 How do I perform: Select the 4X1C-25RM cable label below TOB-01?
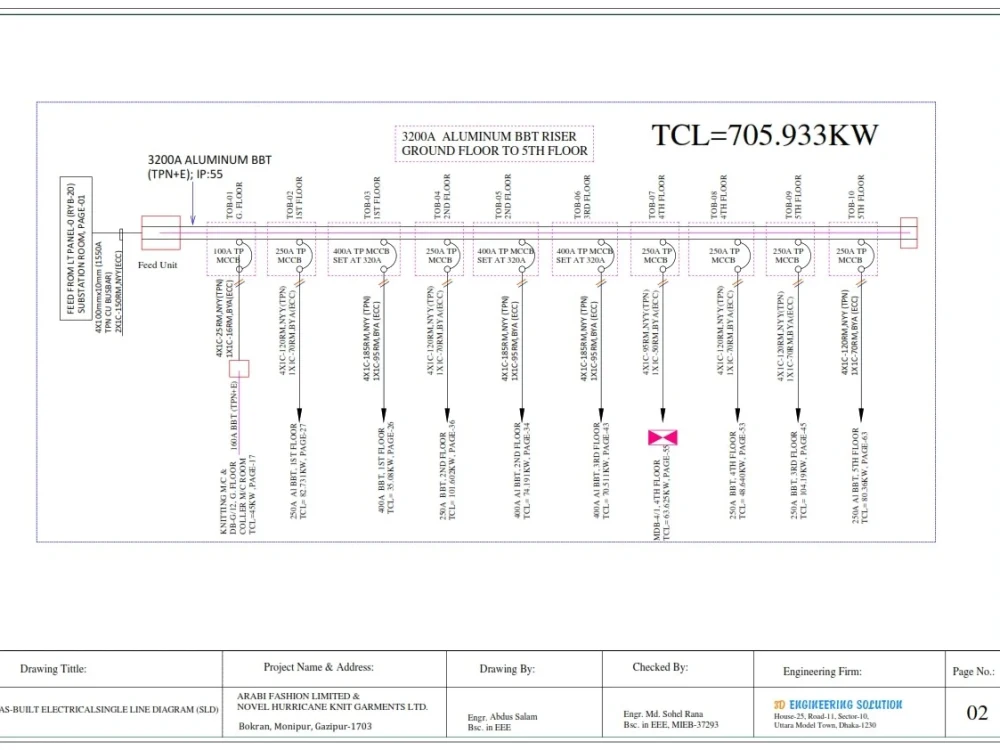[224, 318]
